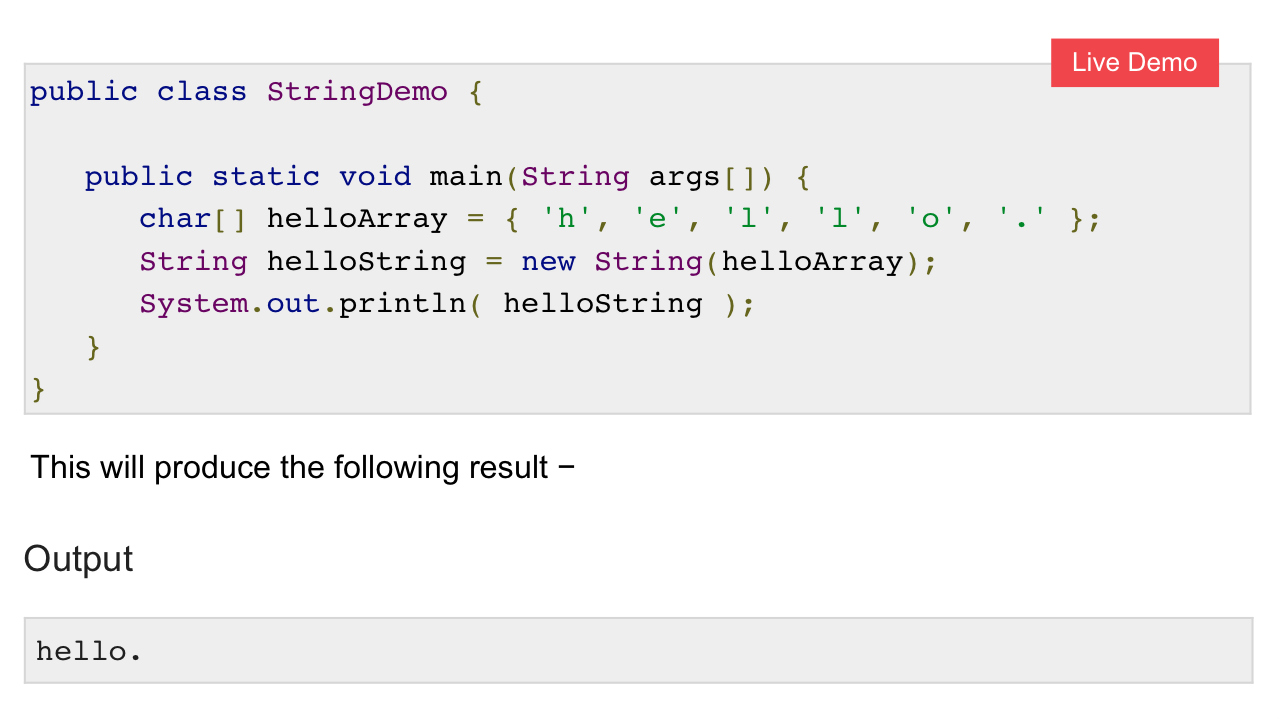Click the new keyword in code
1279x719 pixels.
(548, 262)
